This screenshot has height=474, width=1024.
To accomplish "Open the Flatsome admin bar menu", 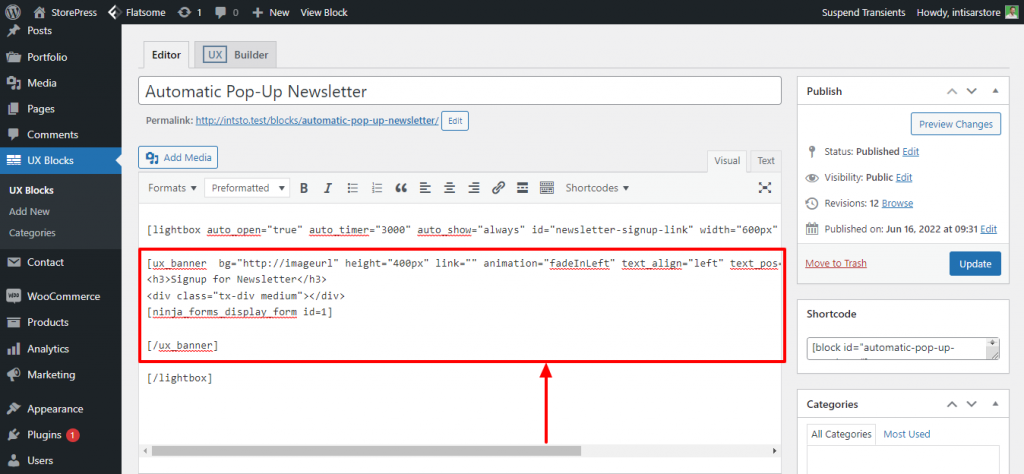I will [136, 12].
